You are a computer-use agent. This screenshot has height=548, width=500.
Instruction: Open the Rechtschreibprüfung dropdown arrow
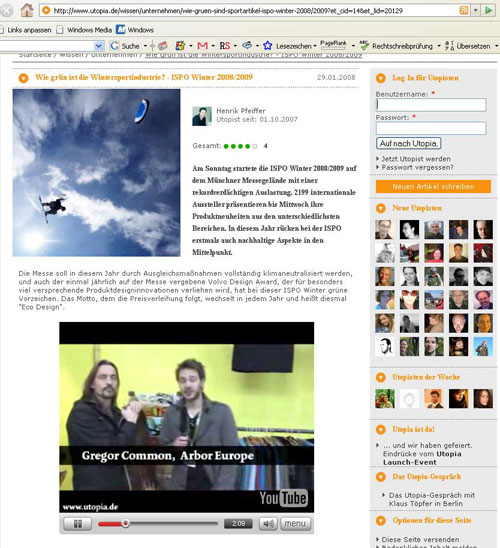(439, 46)
